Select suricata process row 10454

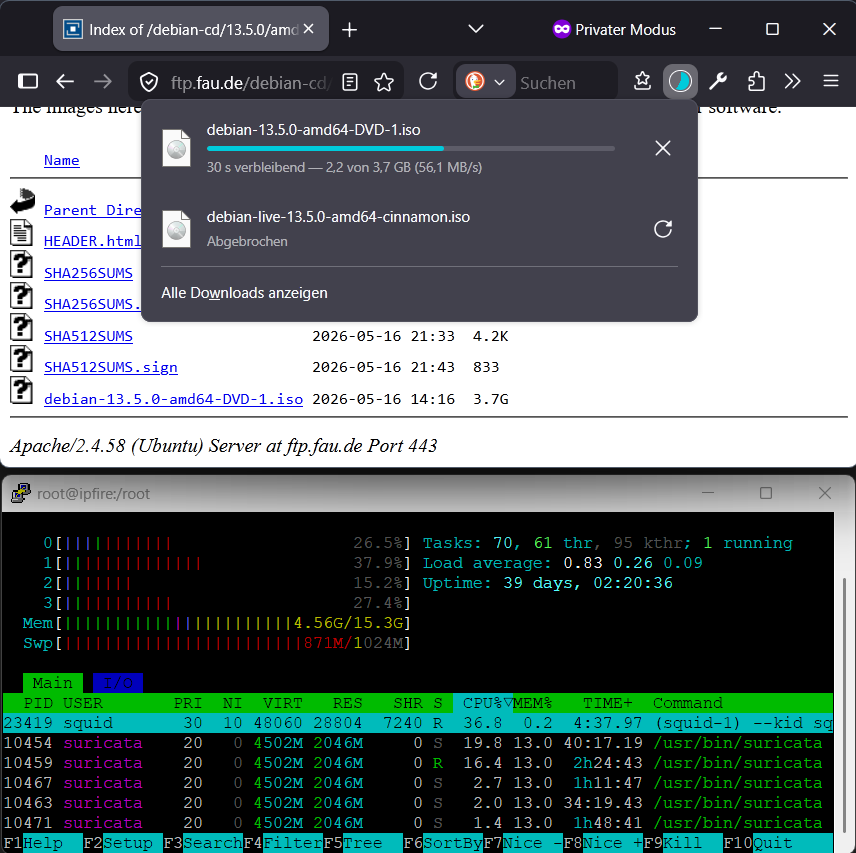click(418, 743)
